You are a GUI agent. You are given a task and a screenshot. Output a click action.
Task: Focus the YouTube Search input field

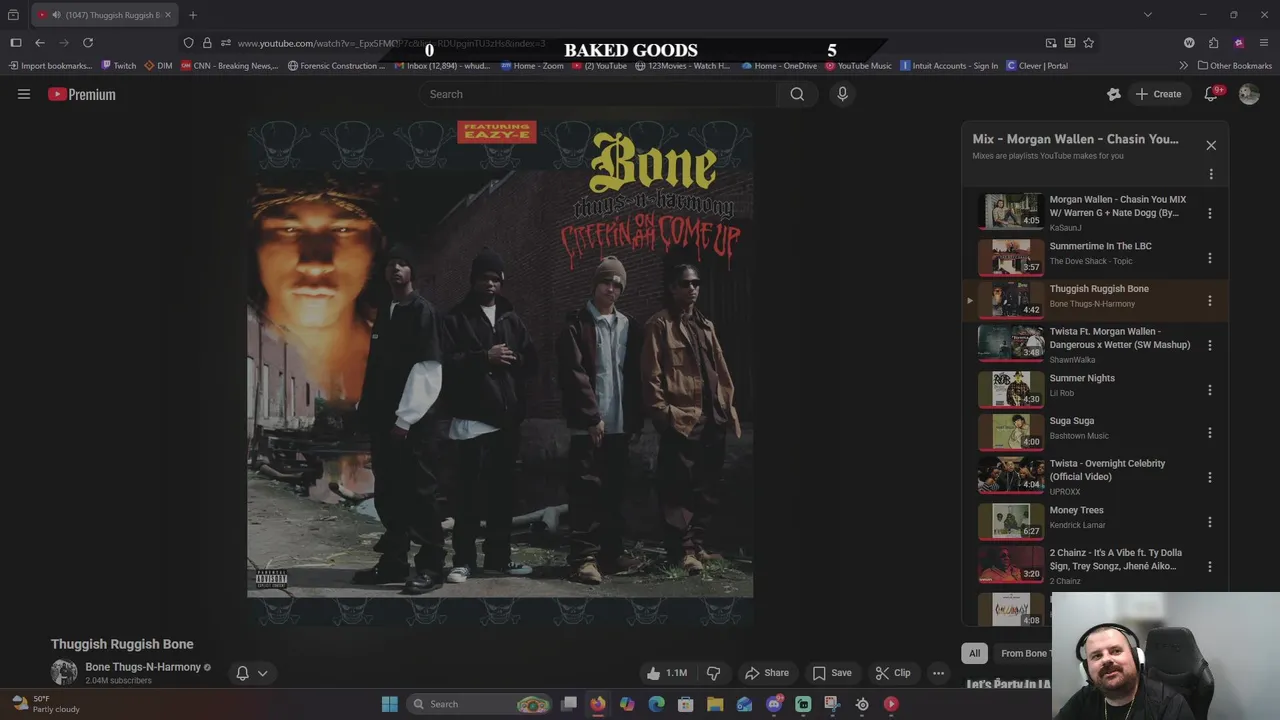[600, 94]
